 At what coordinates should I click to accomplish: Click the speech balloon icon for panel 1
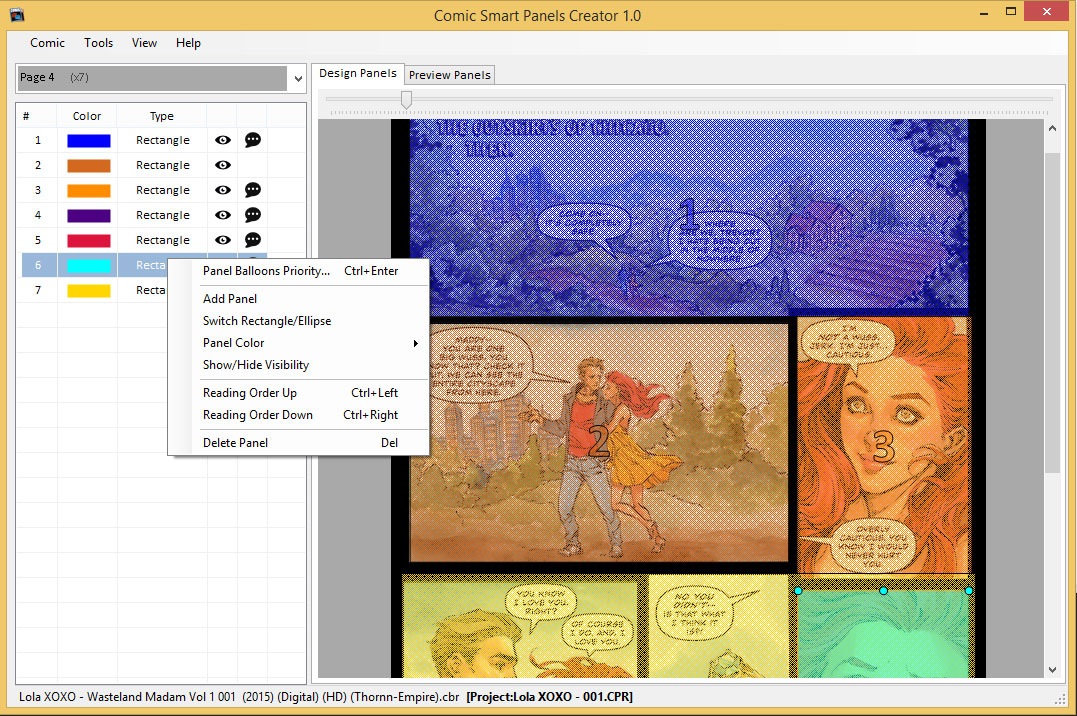[x=253, y=140]
